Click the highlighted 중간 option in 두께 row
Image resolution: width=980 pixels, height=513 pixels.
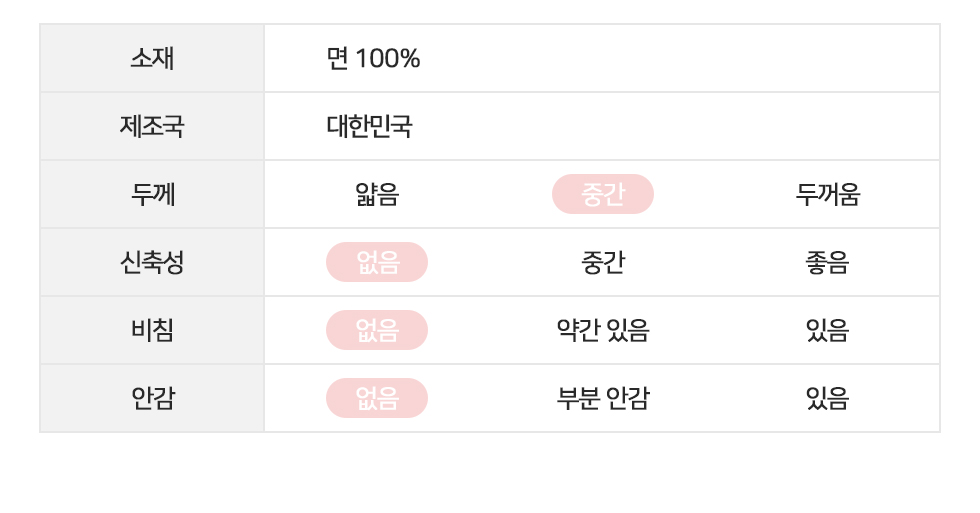[602, 194]
